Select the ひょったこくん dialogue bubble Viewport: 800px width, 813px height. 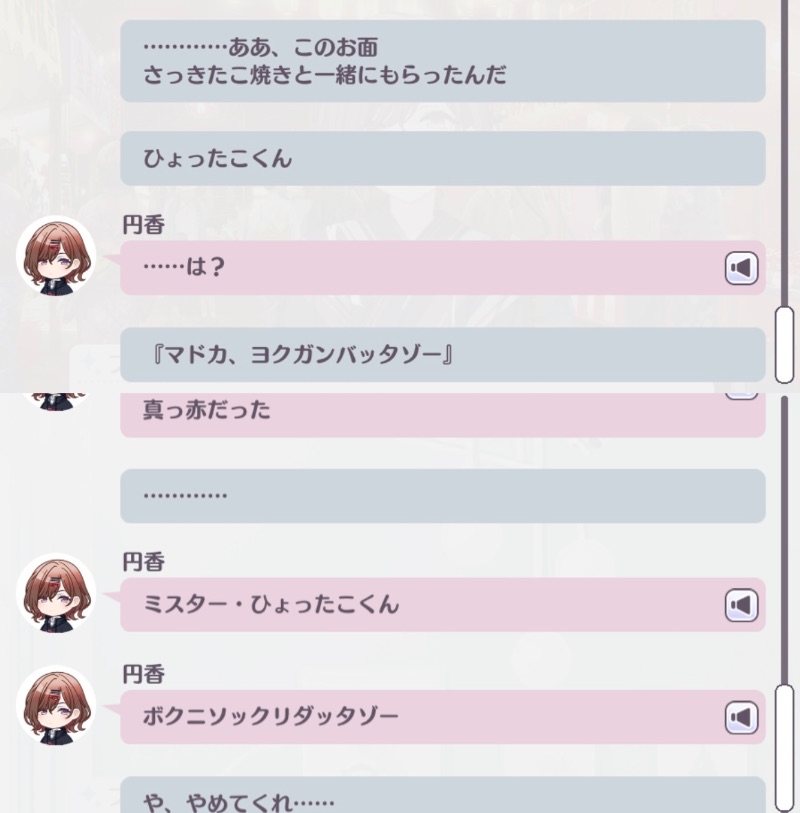(x=443, y=159)
